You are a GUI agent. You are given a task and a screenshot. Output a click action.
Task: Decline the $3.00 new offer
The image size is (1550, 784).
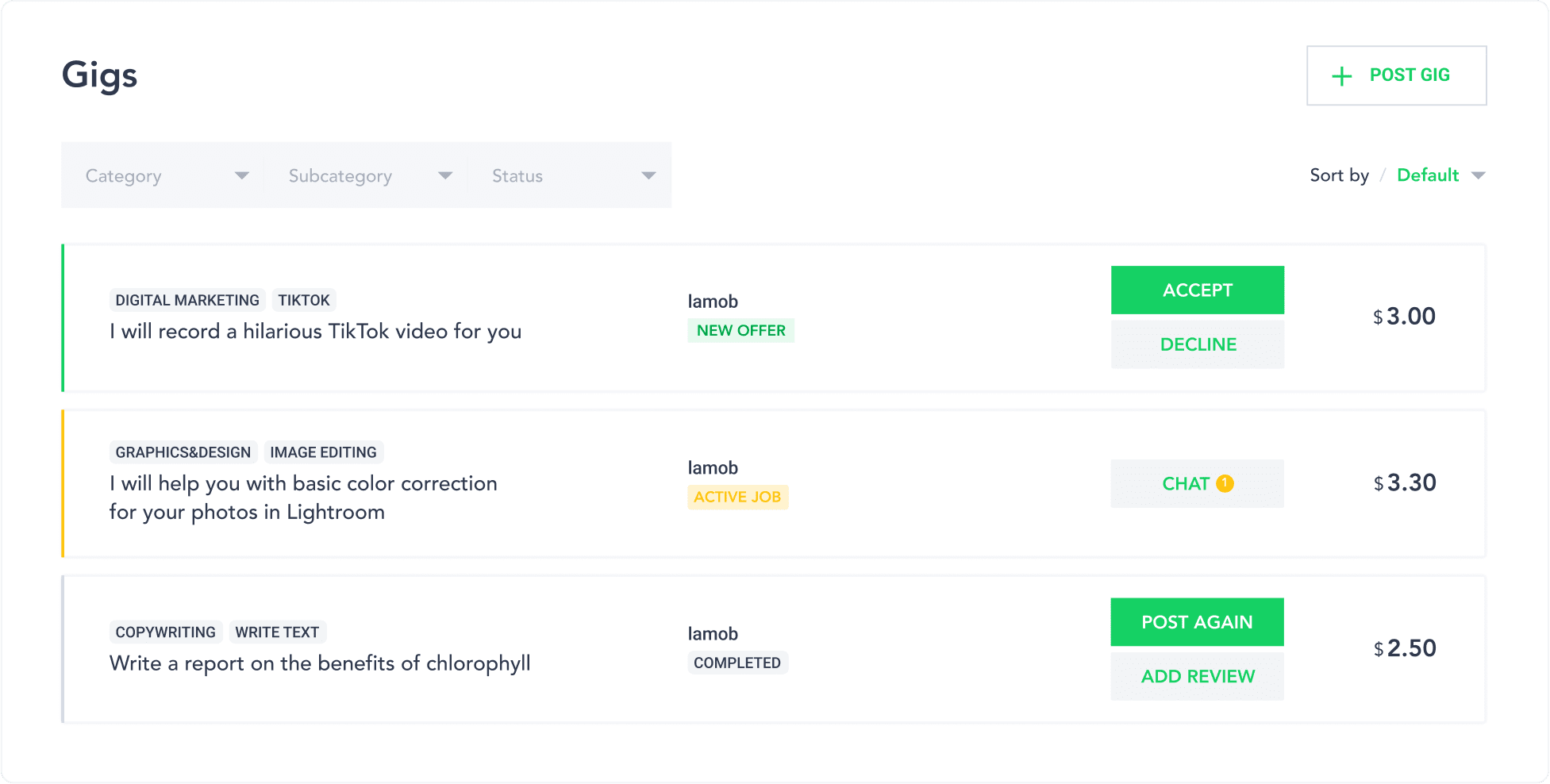[1197, 344]
